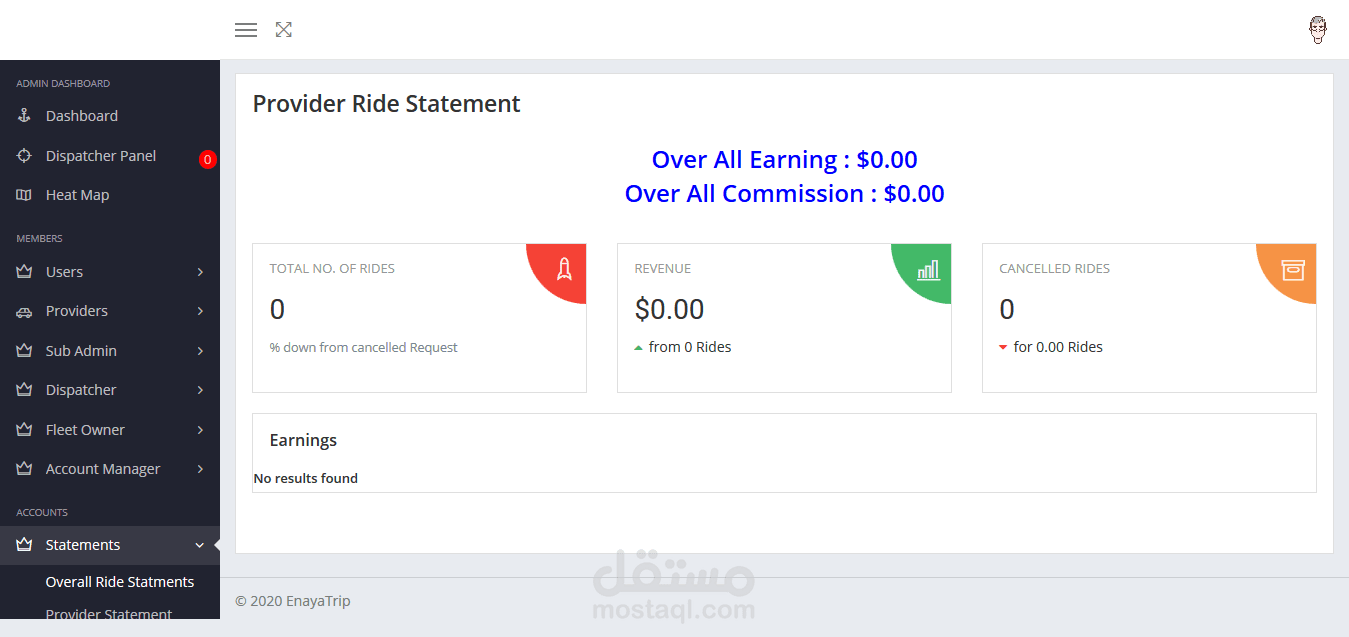Click the ACCOUNTS section header
Viewport: 1349px width, 637px height.
pyautogui.click(x=42, y=512)
